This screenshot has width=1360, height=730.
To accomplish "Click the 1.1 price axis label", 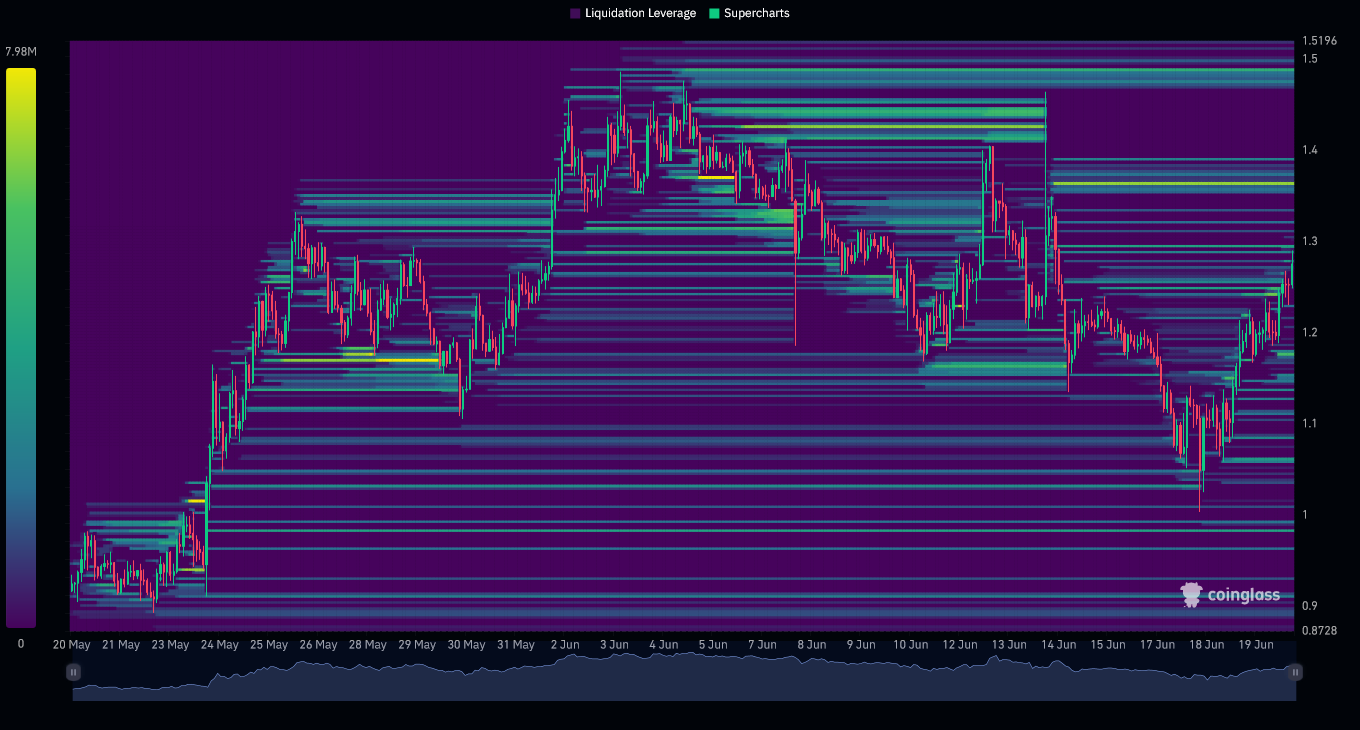I will click(1310, 423).
